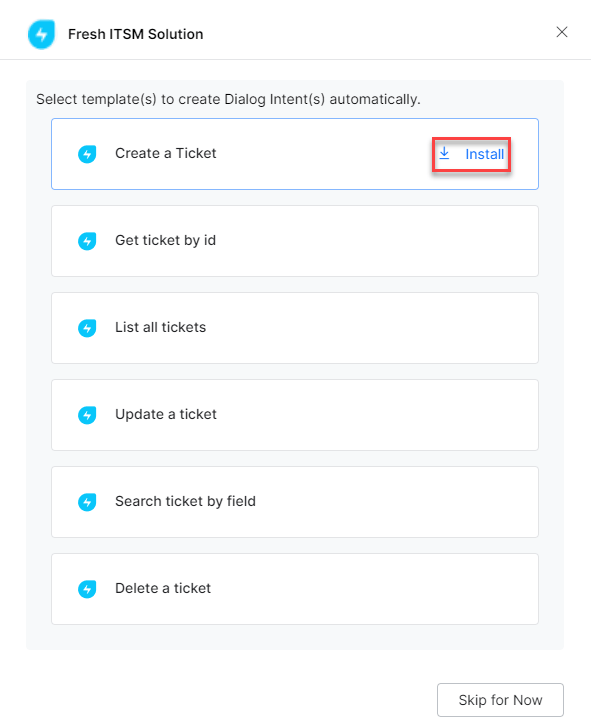This screenshot has height=724, width=591.
Task: Click the Create a Ticket lightning icon
Action: click(87, 154)
